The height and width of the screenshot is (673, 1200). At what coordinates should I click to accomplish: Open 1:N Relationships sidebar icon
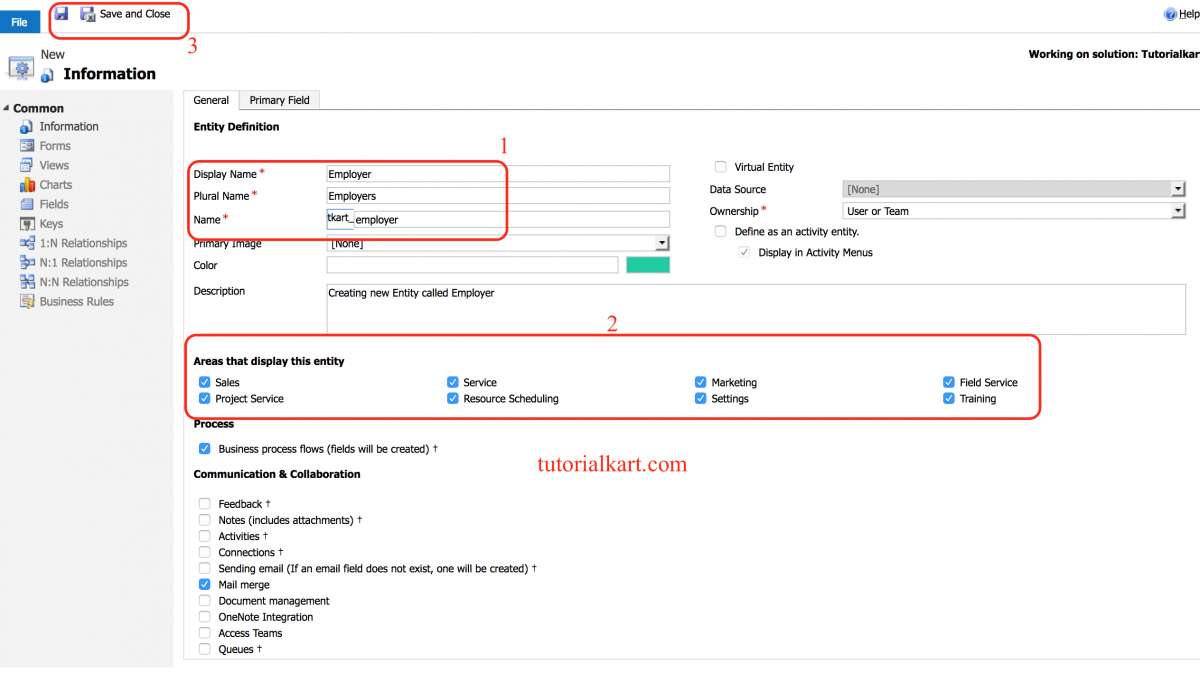click(27, 243)
